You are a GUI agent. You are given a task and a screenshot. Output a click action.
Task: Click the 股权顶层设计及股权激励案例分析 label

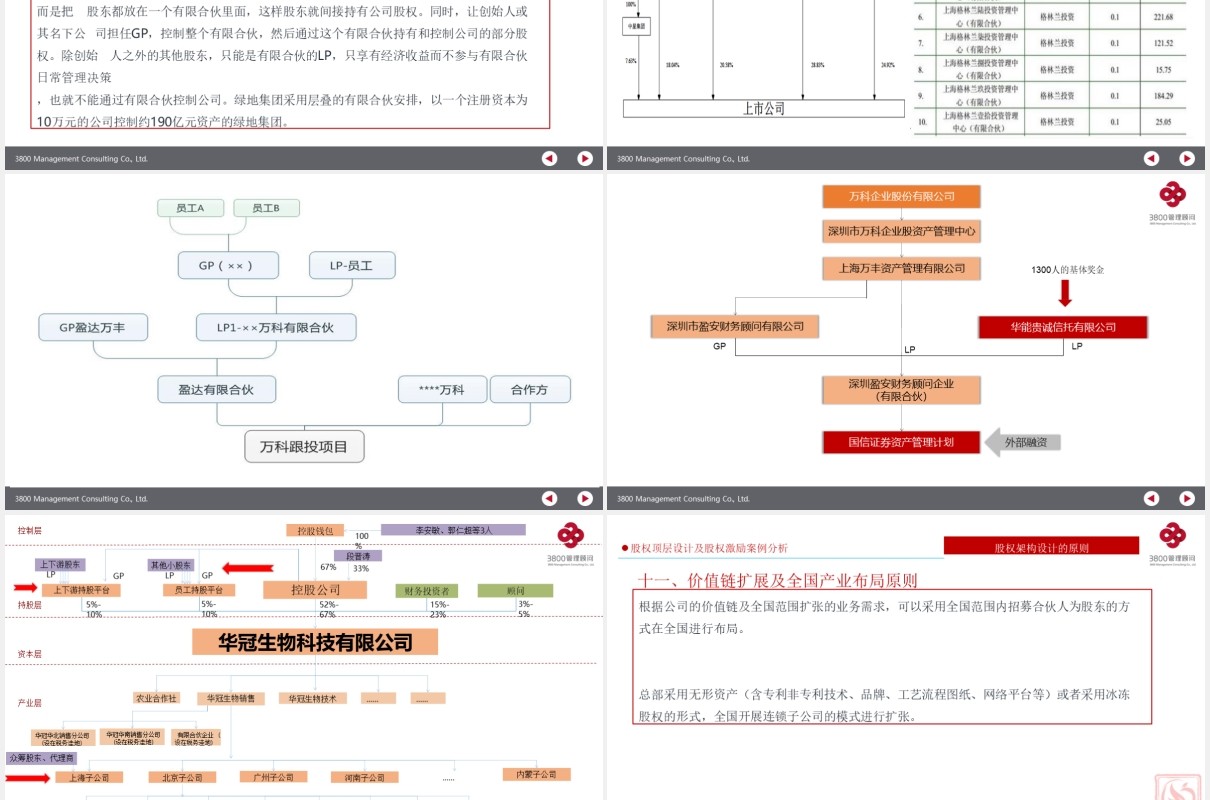(x=708, y=548)
